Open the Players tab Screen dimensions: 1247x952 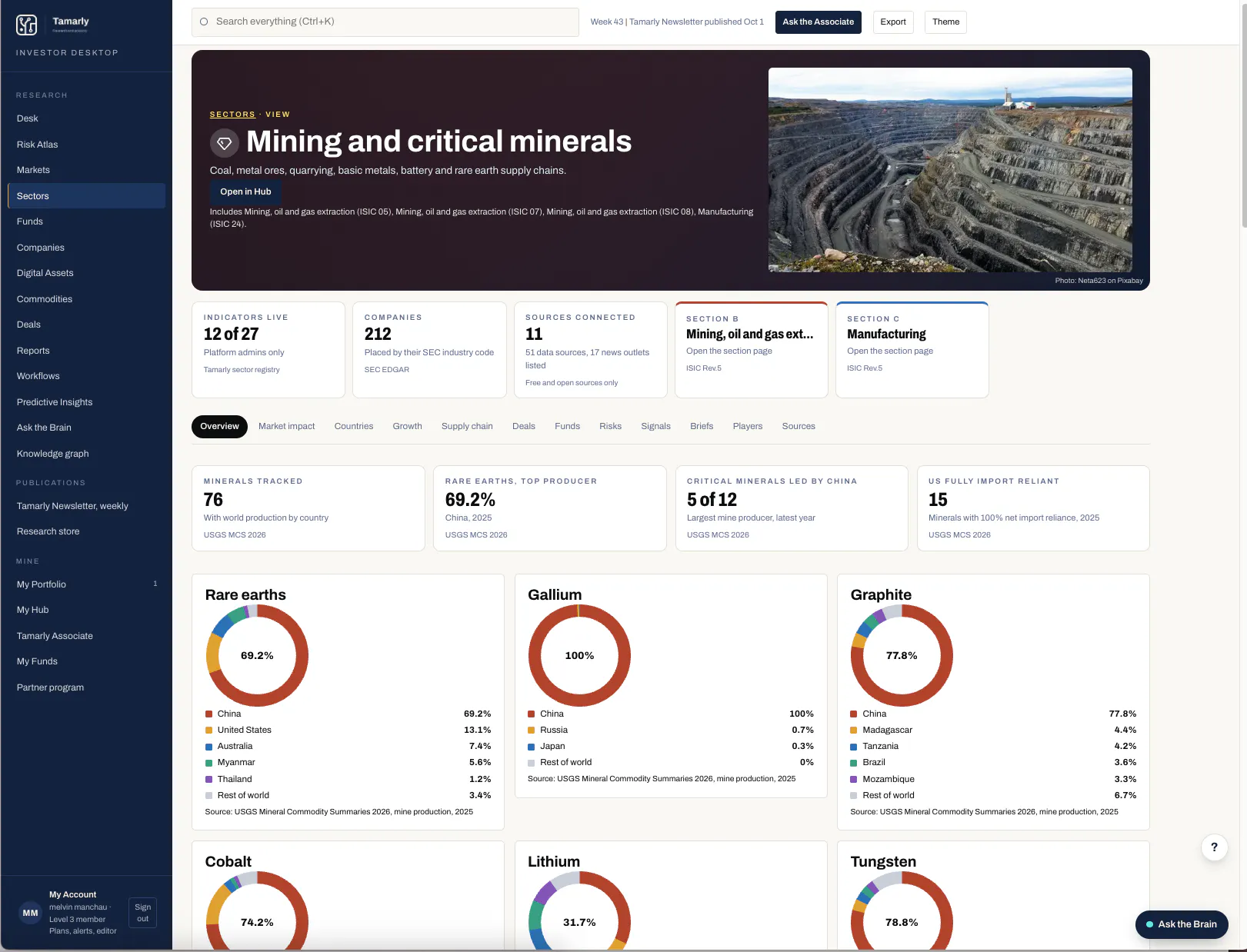(x=748, y=426)
